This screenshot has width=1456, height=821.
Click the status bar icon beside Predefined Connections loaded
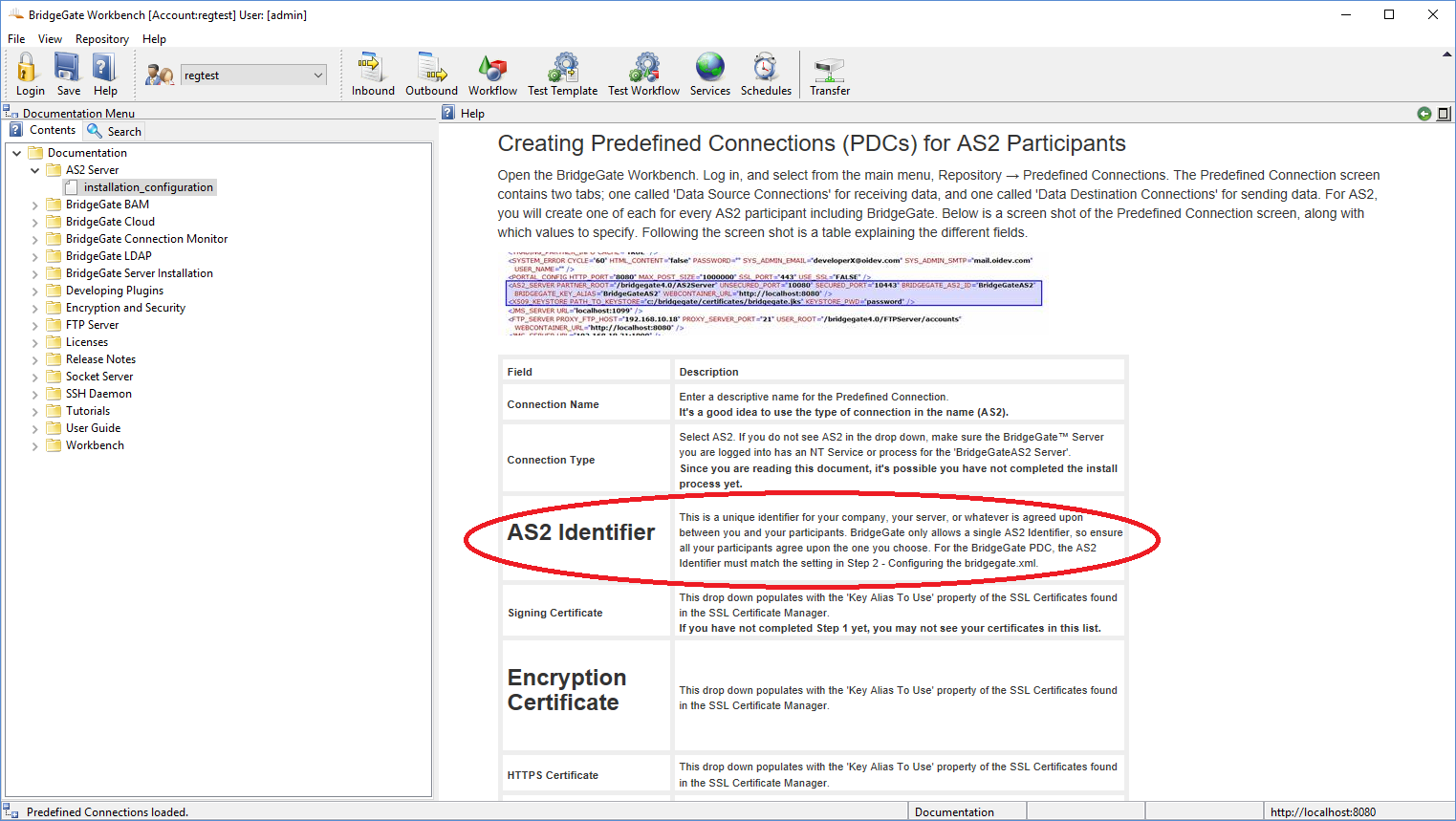(11, 811)
